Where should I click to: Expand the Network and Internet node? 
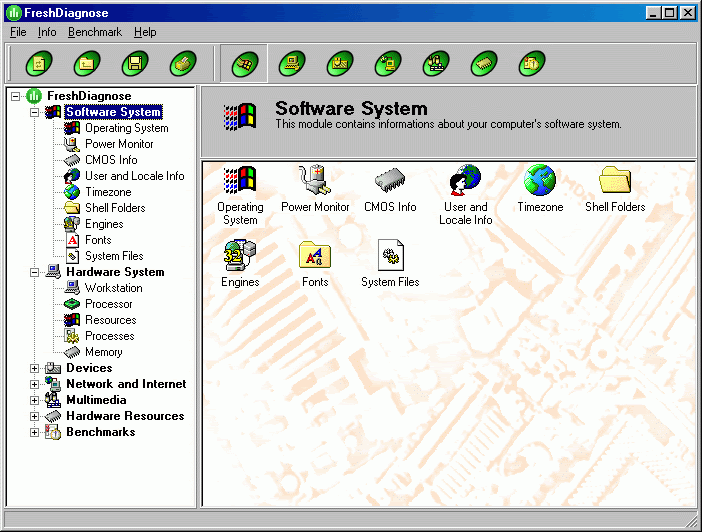click(35, 384)
